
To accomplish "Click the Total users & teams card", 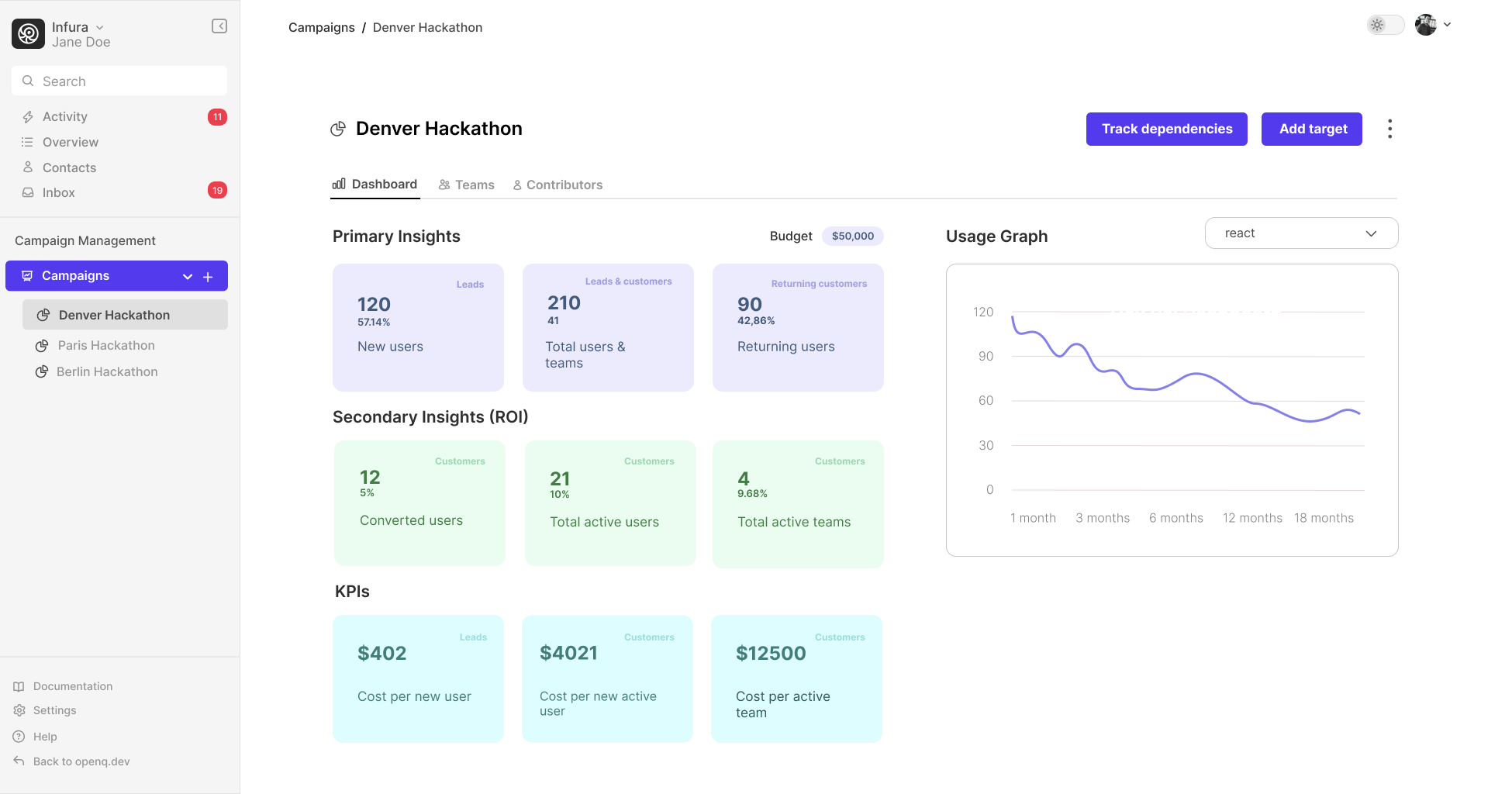I will (608, 327).
